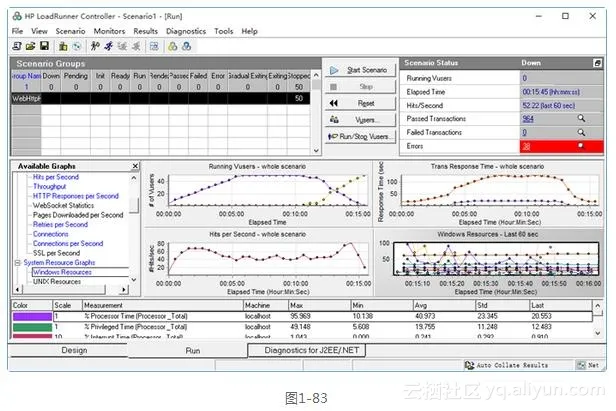Open the Results menu
Image resolution: width=616 pixels, height=411 pixels.
[x=145, y=31]
